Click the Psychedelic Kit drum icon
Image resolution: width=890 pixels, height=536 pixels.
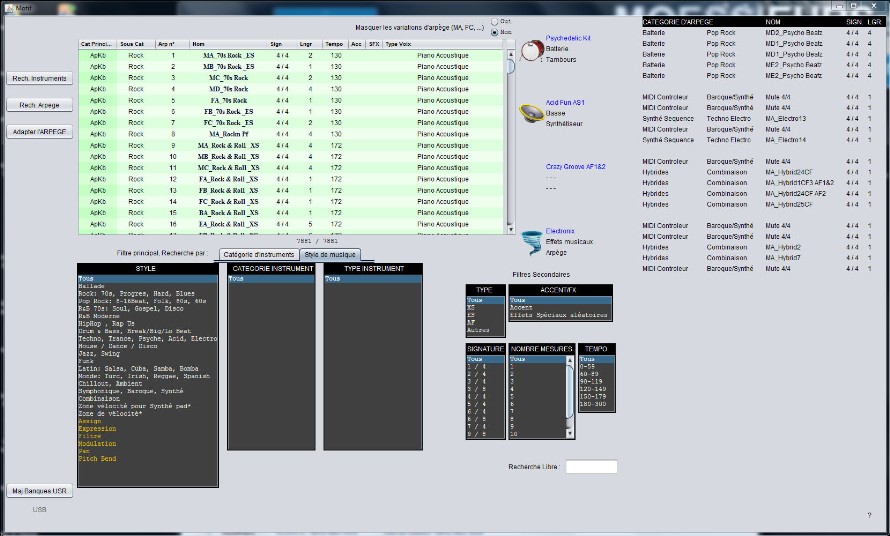point(532,51)
